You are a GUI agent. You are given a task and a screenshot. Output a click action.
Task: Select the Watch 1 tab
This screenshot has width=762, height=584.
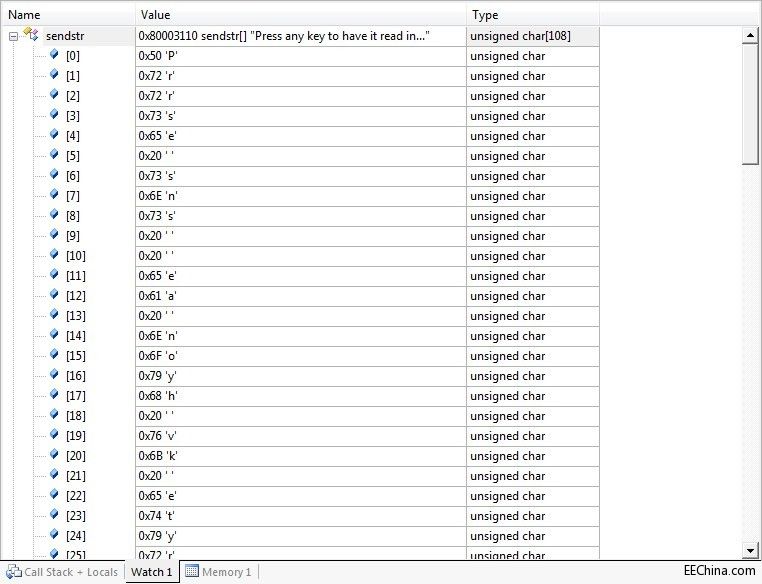[x=151, y=572]
